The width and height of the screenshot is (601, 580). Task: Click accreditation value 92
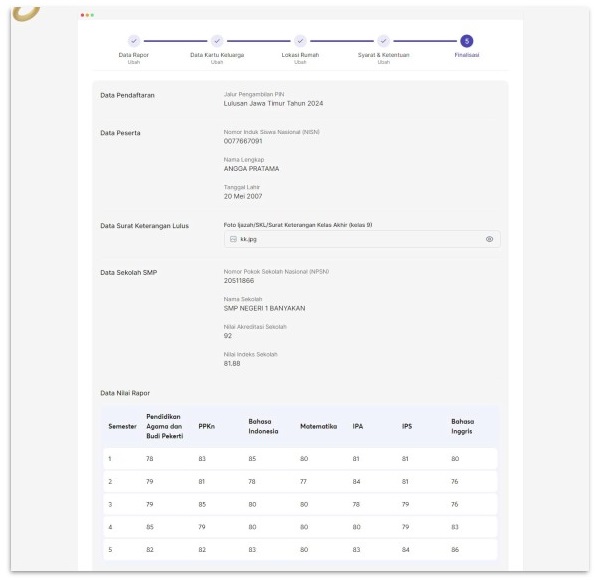(x=228, y=336)
